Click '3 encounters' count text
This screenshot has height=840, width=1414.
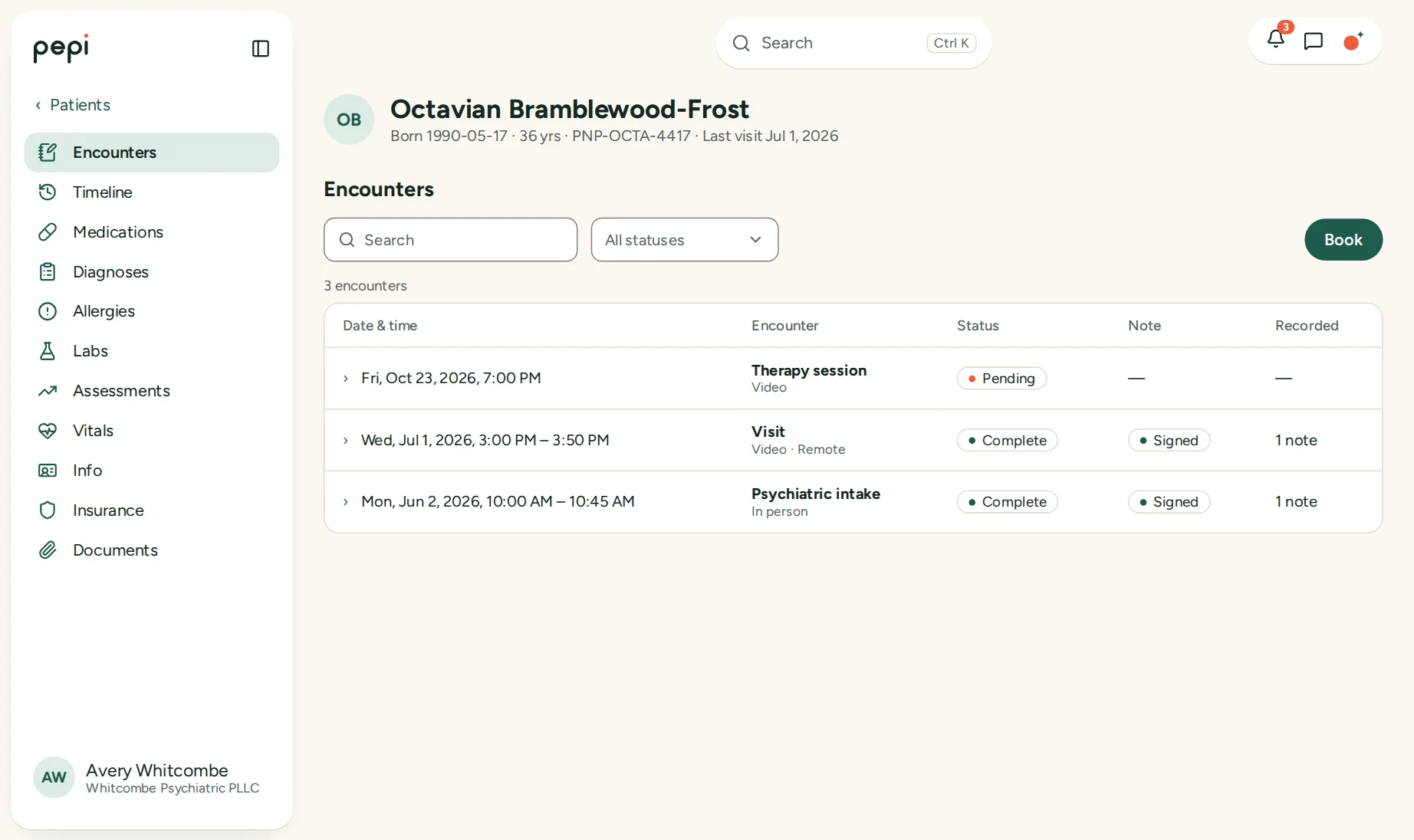365,286
